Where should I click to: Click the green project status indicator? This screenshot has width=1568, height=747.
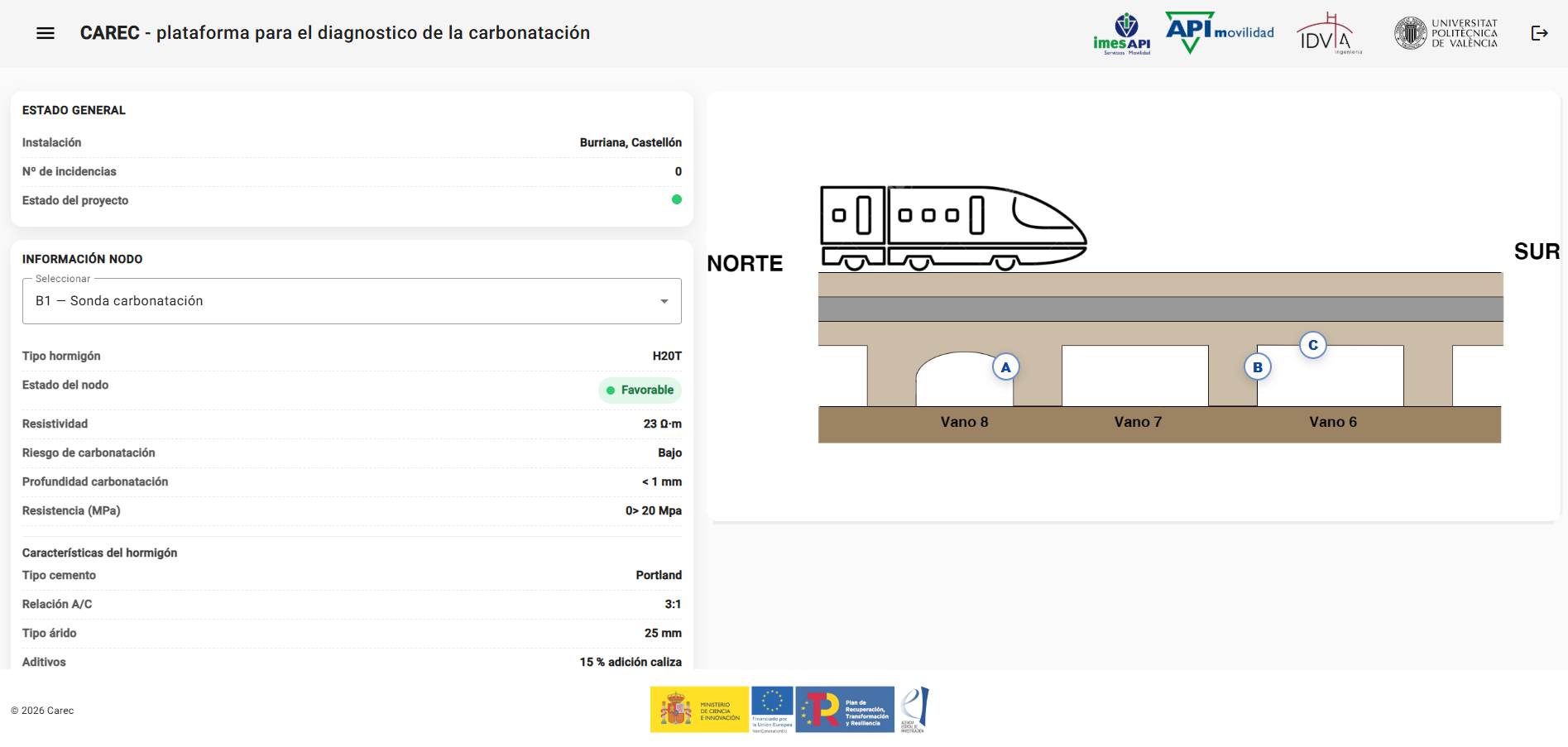[676, 199]
